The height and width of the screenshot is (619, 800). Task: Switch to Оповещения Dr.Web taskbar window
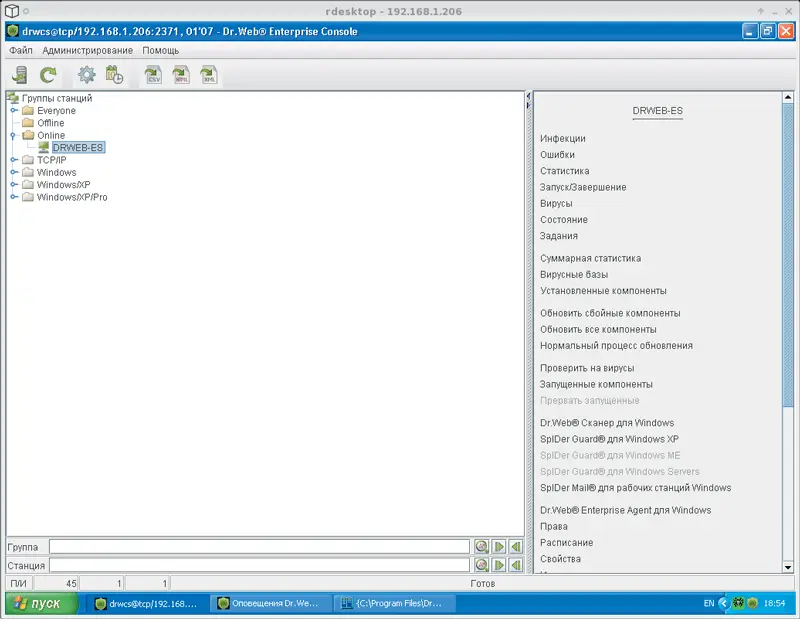click(x=269, y=603)
